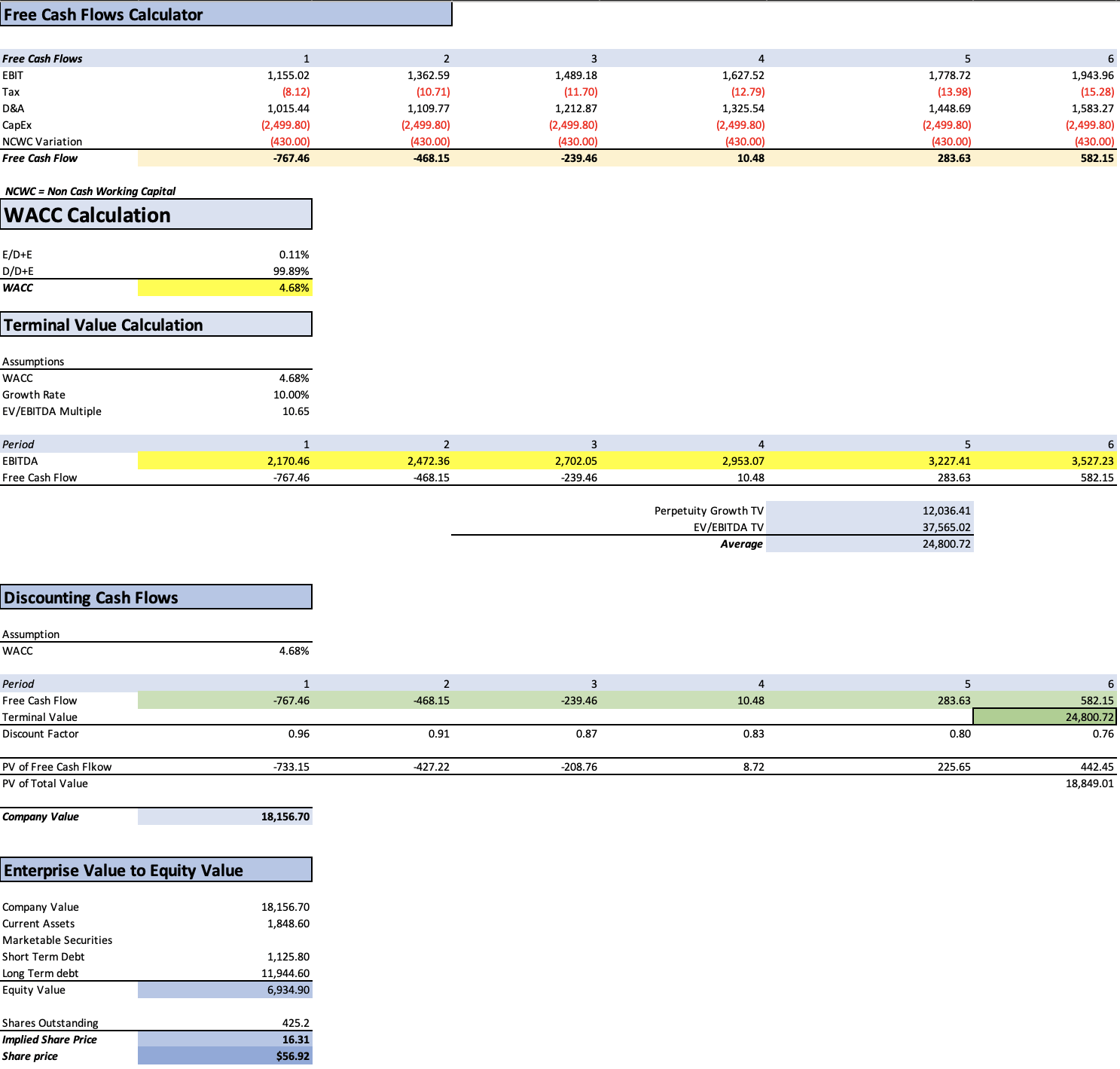Select EBIT value 1,155.02 for period 1

click(x=288, y=75)
